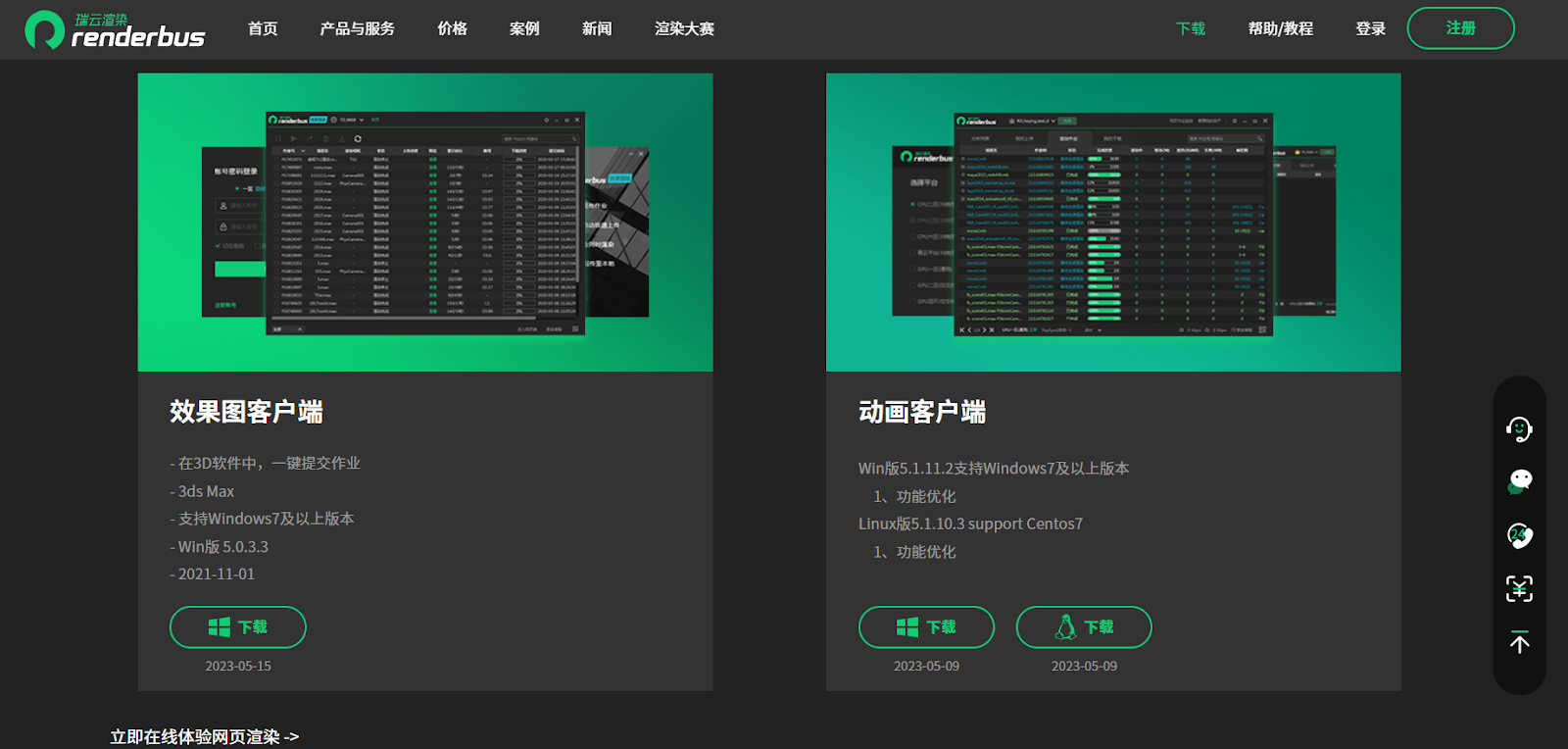Open customer service headset icon

click(1519, 429)
